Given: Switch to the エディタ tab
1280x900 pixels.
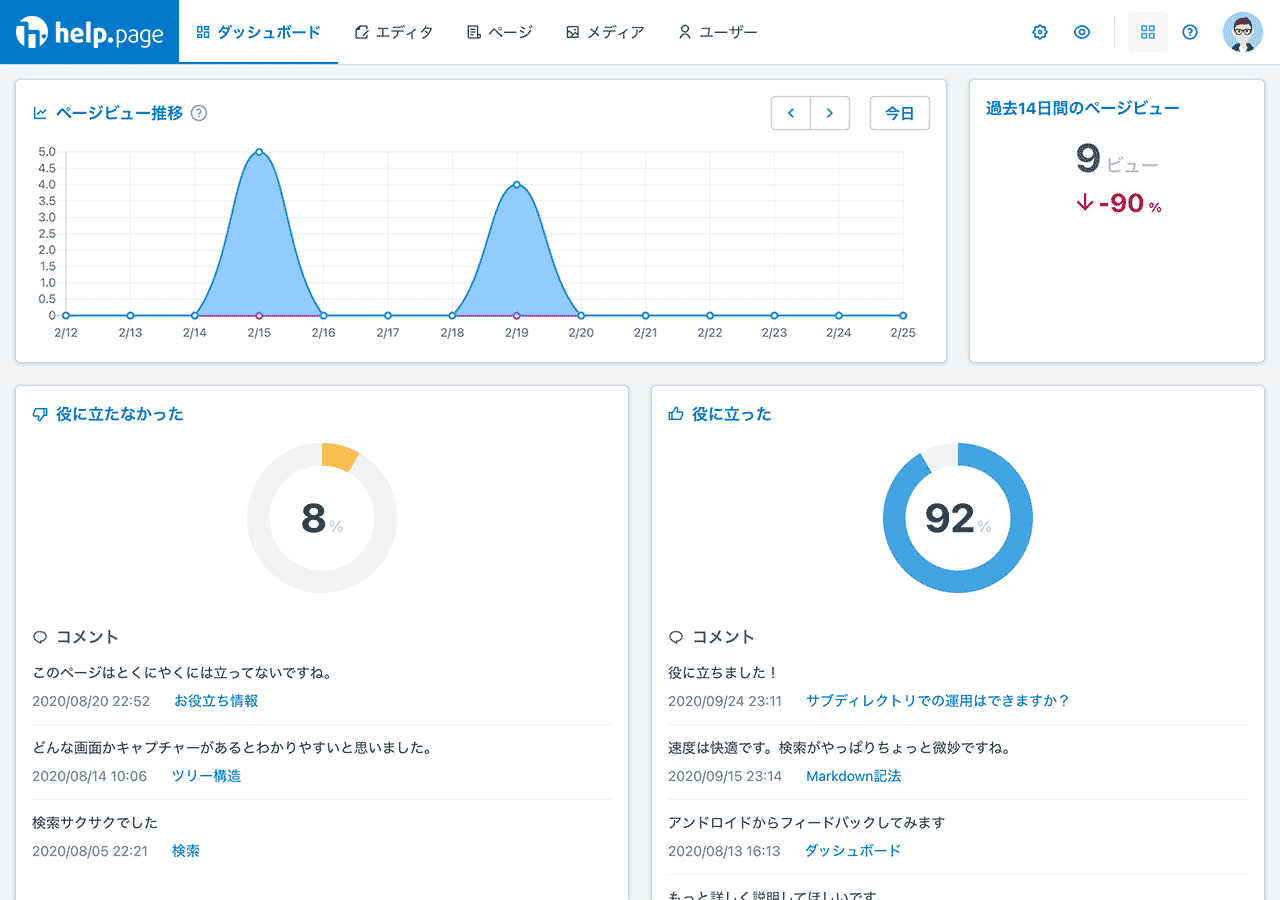Looking at the screenshot, I should (x=394, y=32).
